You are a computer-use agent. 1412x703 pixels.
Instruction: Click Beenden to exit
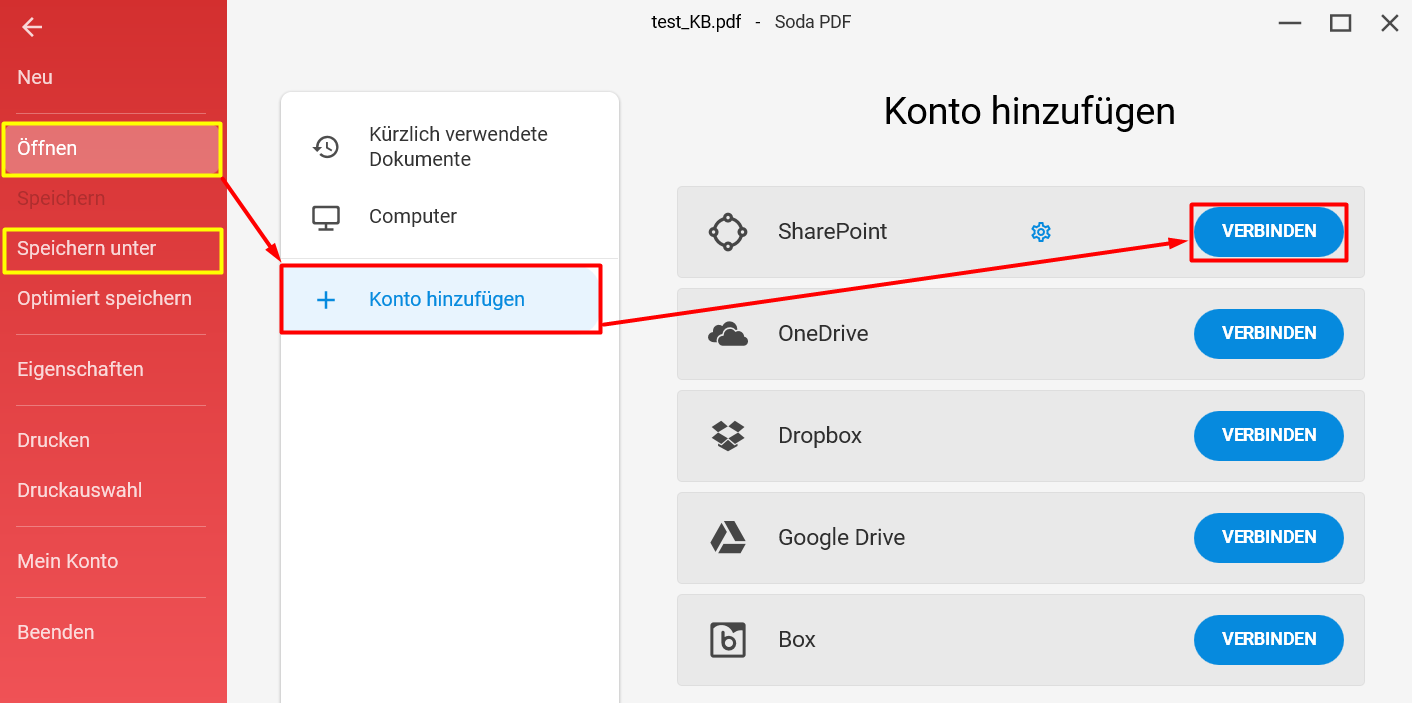click(x=55, y=632)
